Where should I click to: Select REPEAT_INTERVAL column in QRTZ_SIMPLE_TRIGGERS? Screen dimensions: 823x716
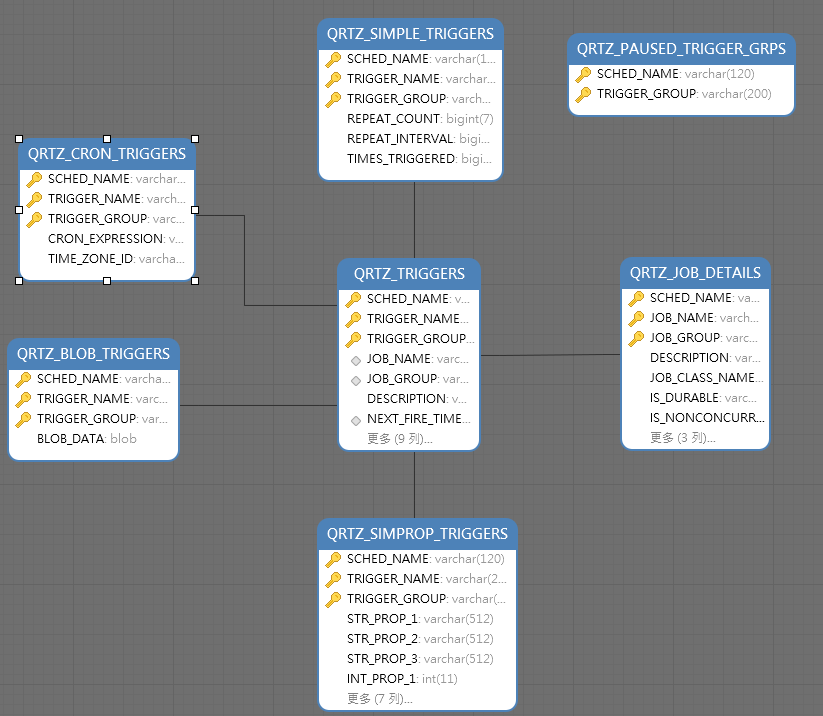tap(418, 139)
